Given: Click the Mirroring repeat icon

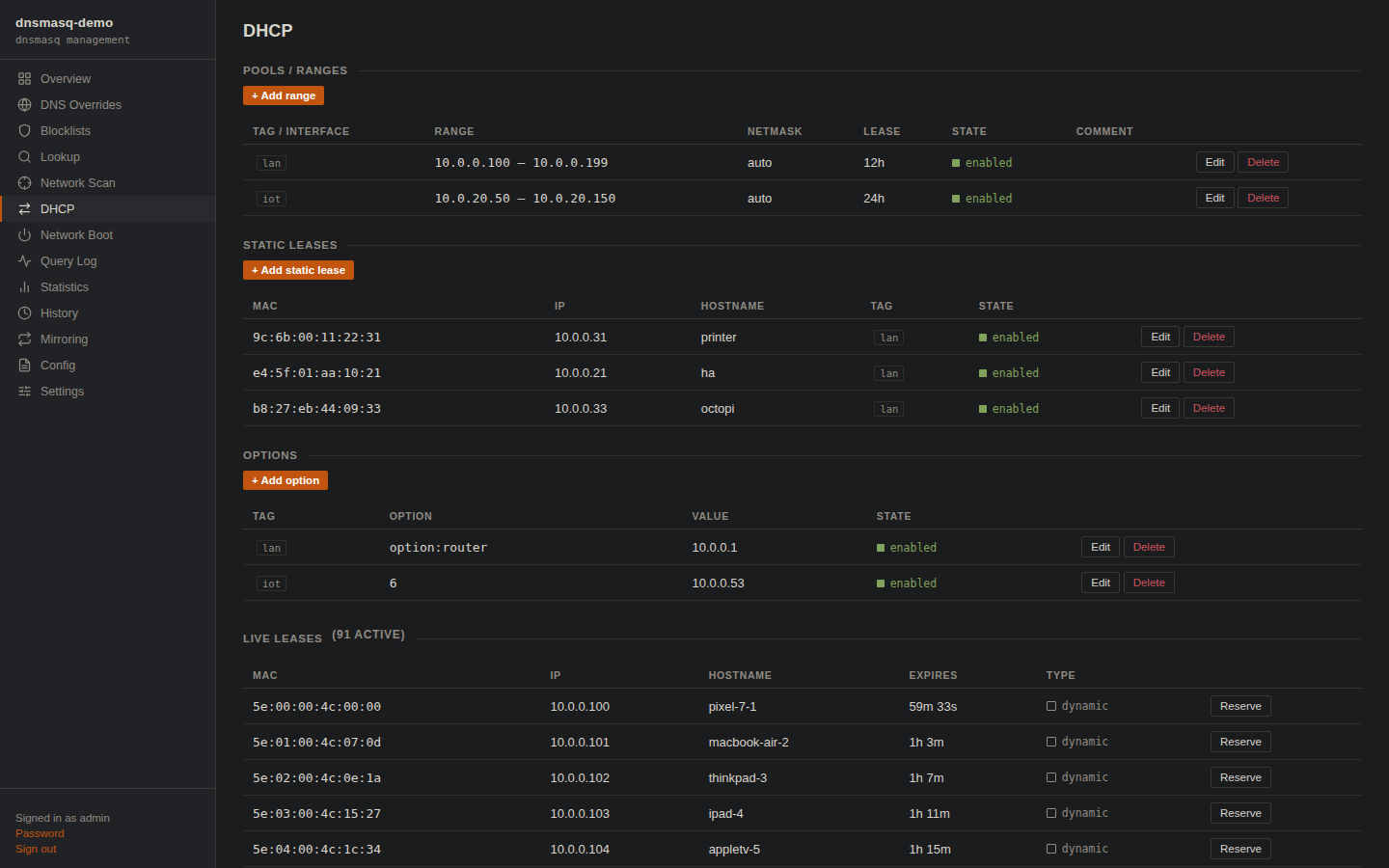Looking at the screenshot, I should (24, 339).
